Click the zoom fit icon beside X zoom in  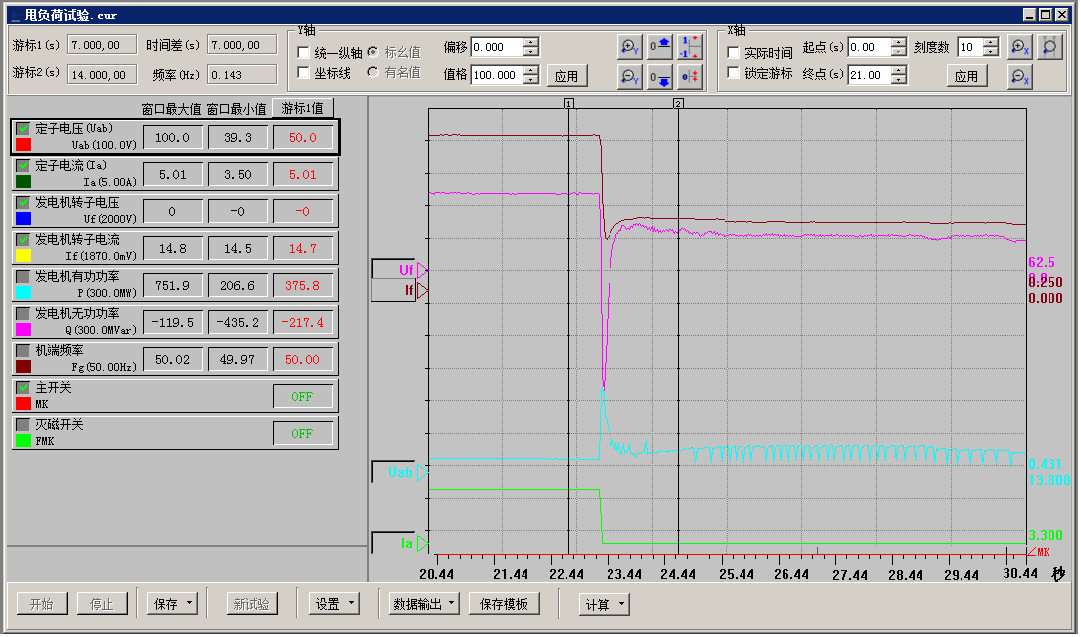point(1049,47)
